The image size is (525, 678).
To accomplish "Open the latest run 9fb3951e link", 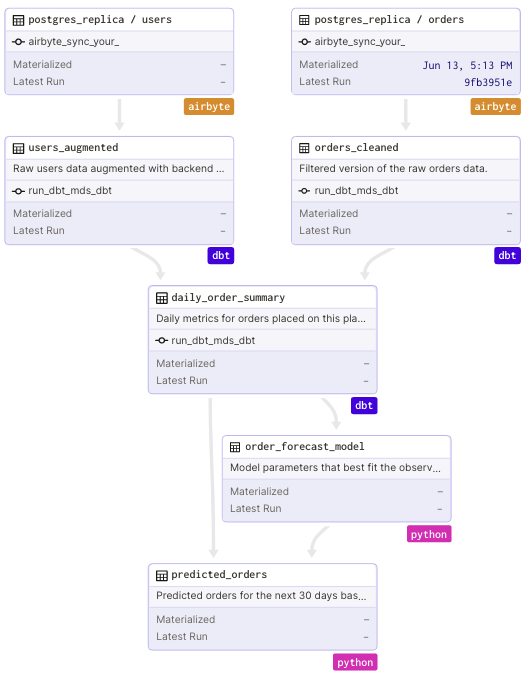I will click(x=488, y=82).
